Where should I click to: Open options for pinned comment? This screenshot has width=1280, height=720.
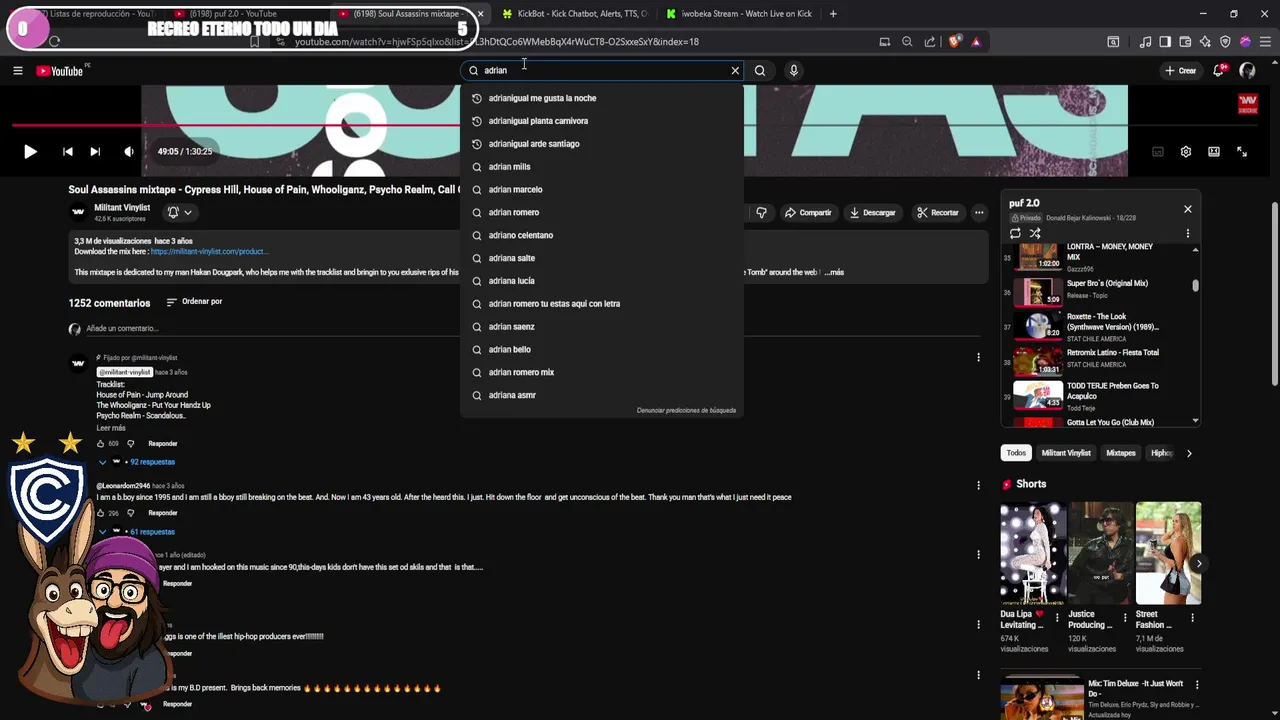[979, 357]
